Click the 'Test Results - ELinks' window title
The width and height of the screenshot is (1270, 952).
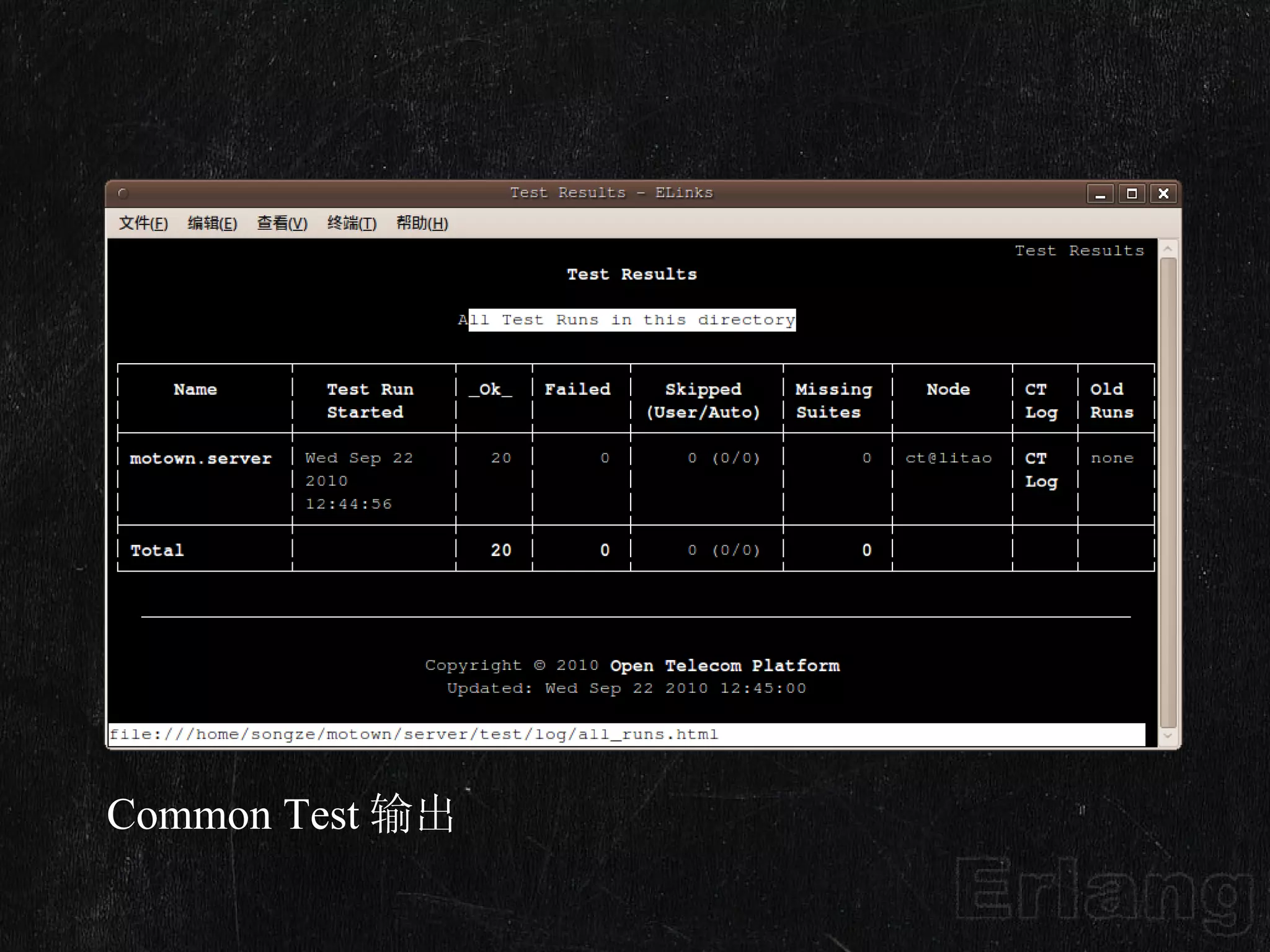click(x=611, y=193)
